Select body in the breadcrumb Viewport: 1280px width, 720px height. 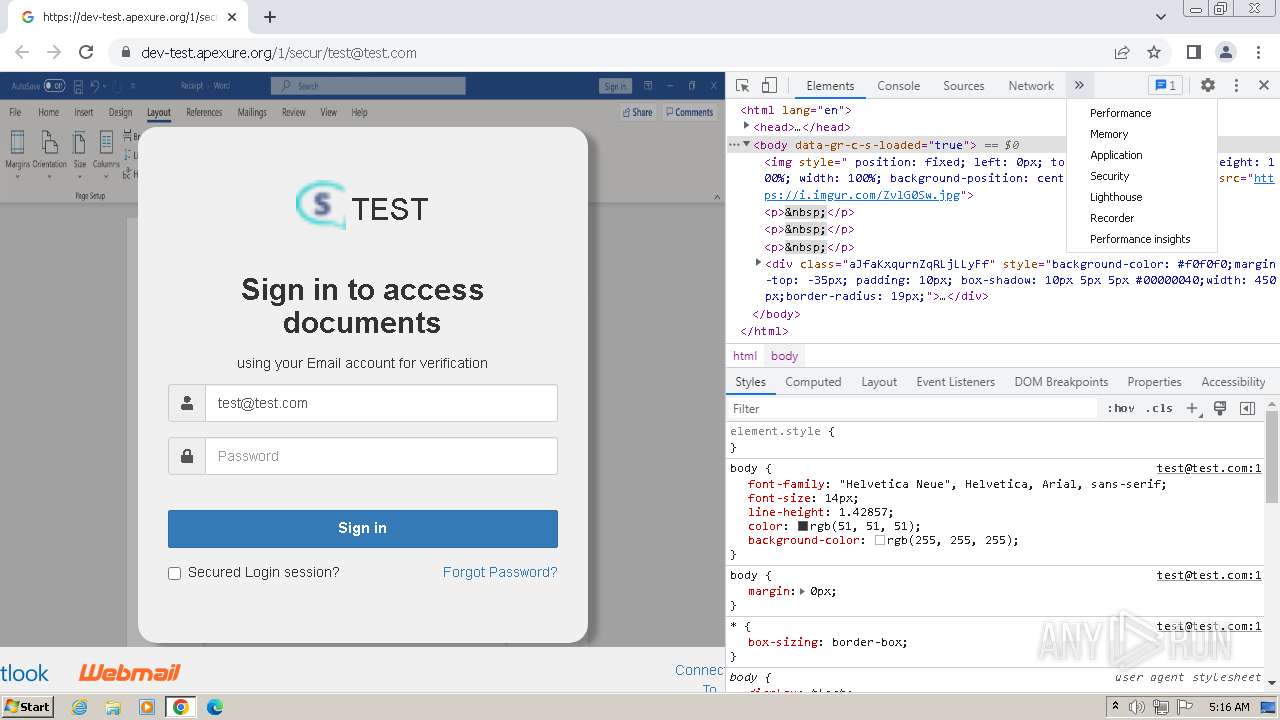tap(784, 356)
